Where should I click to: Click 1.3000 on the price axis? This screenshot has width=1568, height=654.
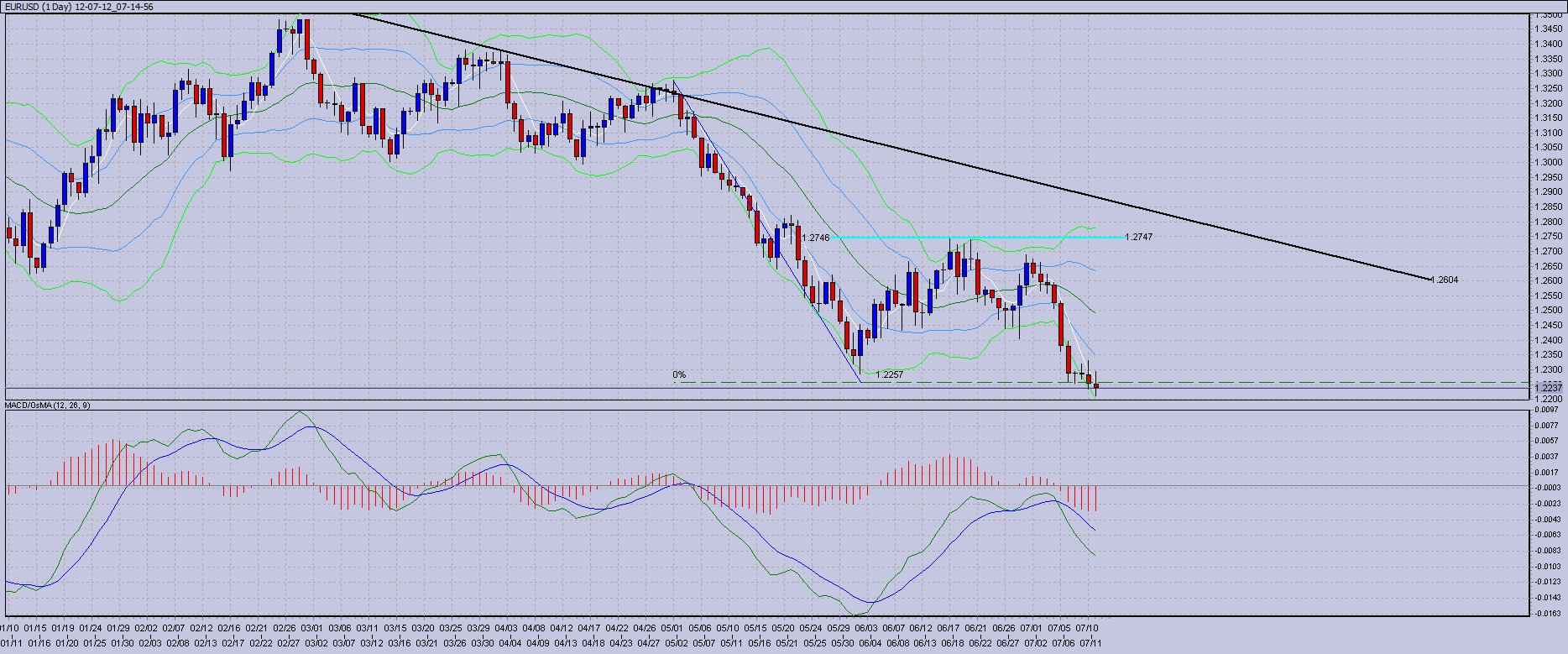pyautogui.click(x=1548, y=163)
